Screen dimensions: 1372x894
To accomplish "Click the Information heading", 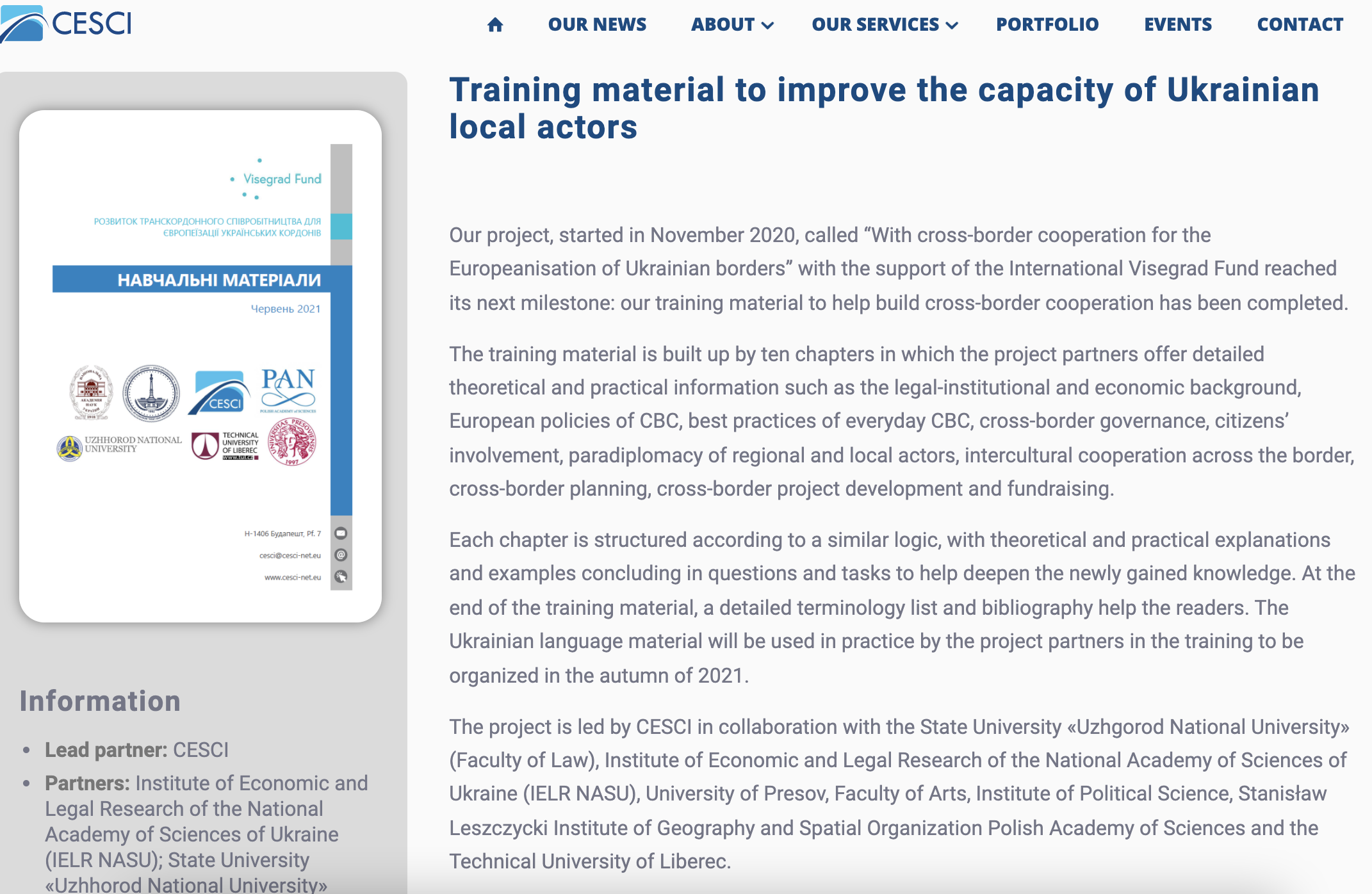I will pos(100,701).
